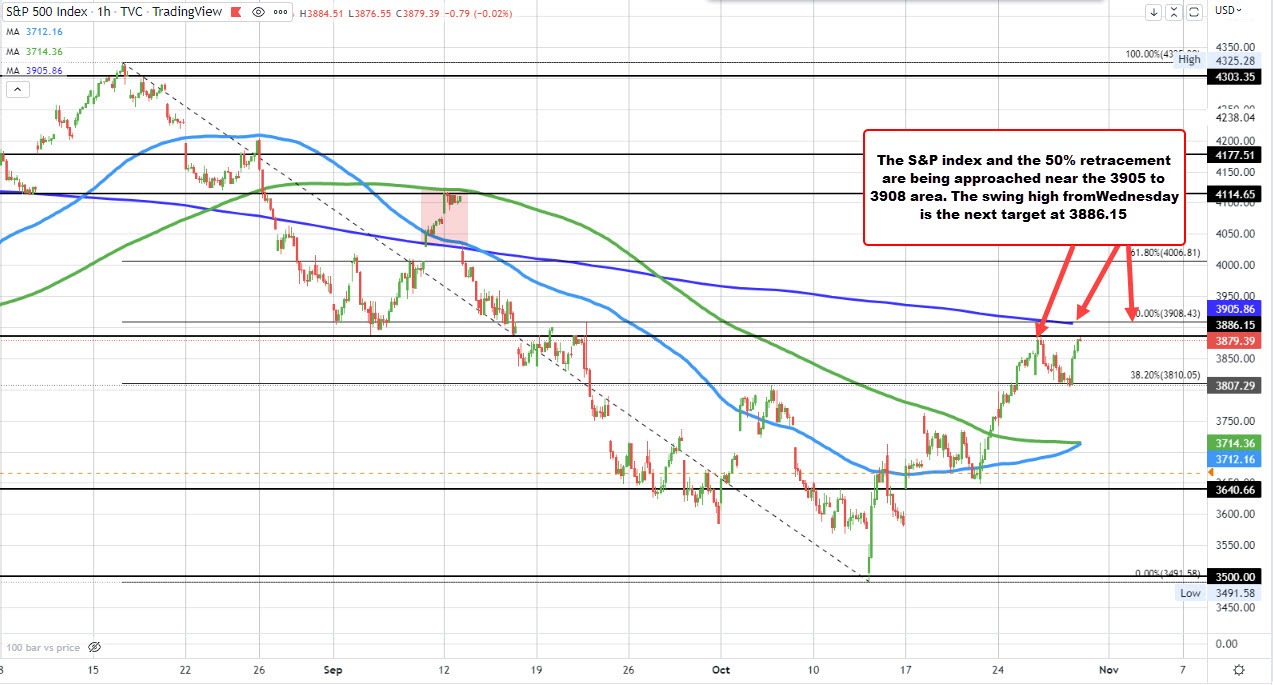Viewport: 1273px width, 685px height.
Task: Click the maximize chart pane button
Action: point(1194,12)
